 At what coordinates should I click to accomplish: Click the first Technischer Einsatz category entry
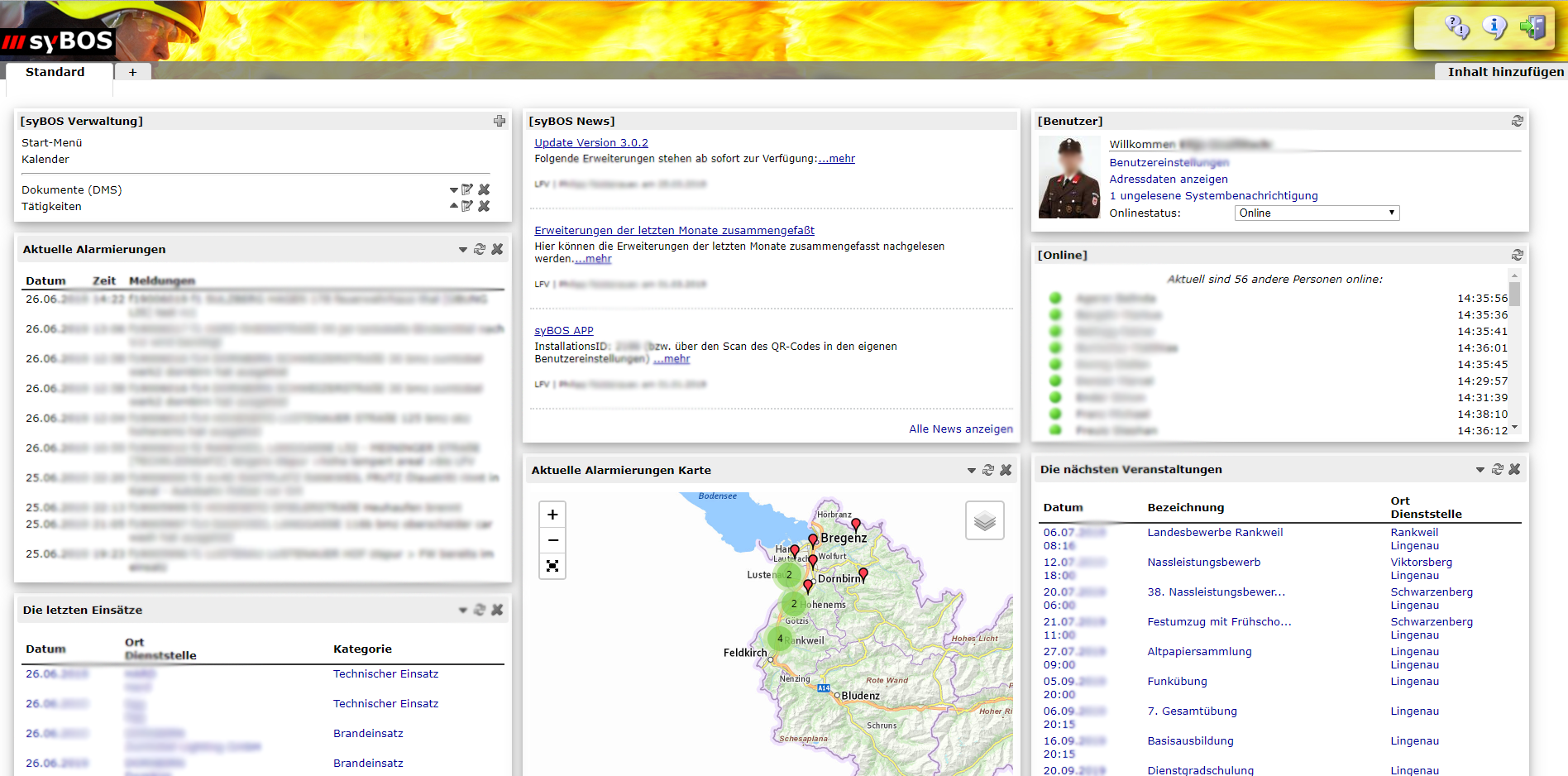pos(386,674)
